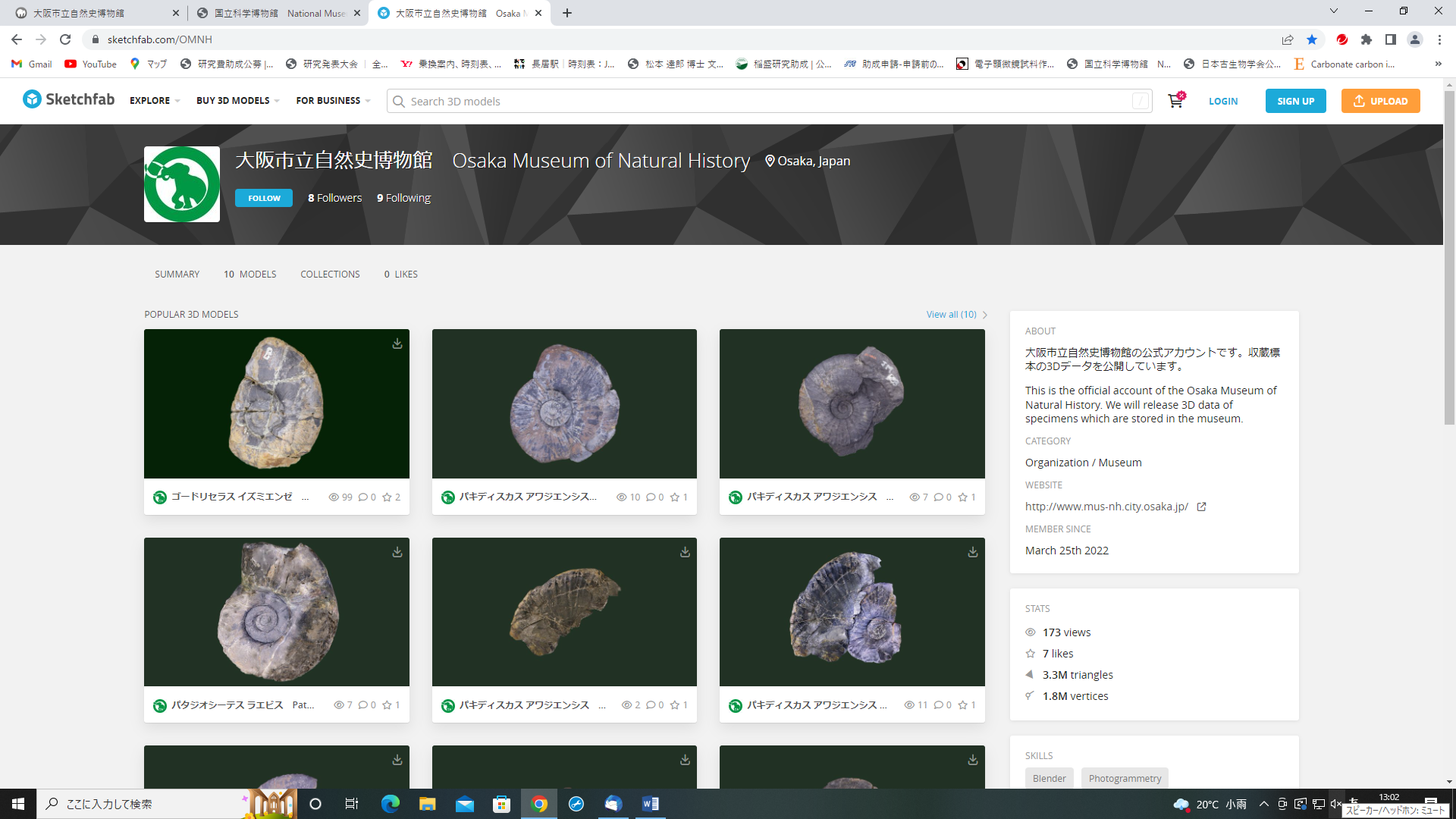The width and height of the screenshot is (1456, 819).
Task: Open パタジオシーテス ラエビス fossil thumbnail
Action: coord(277,612)
